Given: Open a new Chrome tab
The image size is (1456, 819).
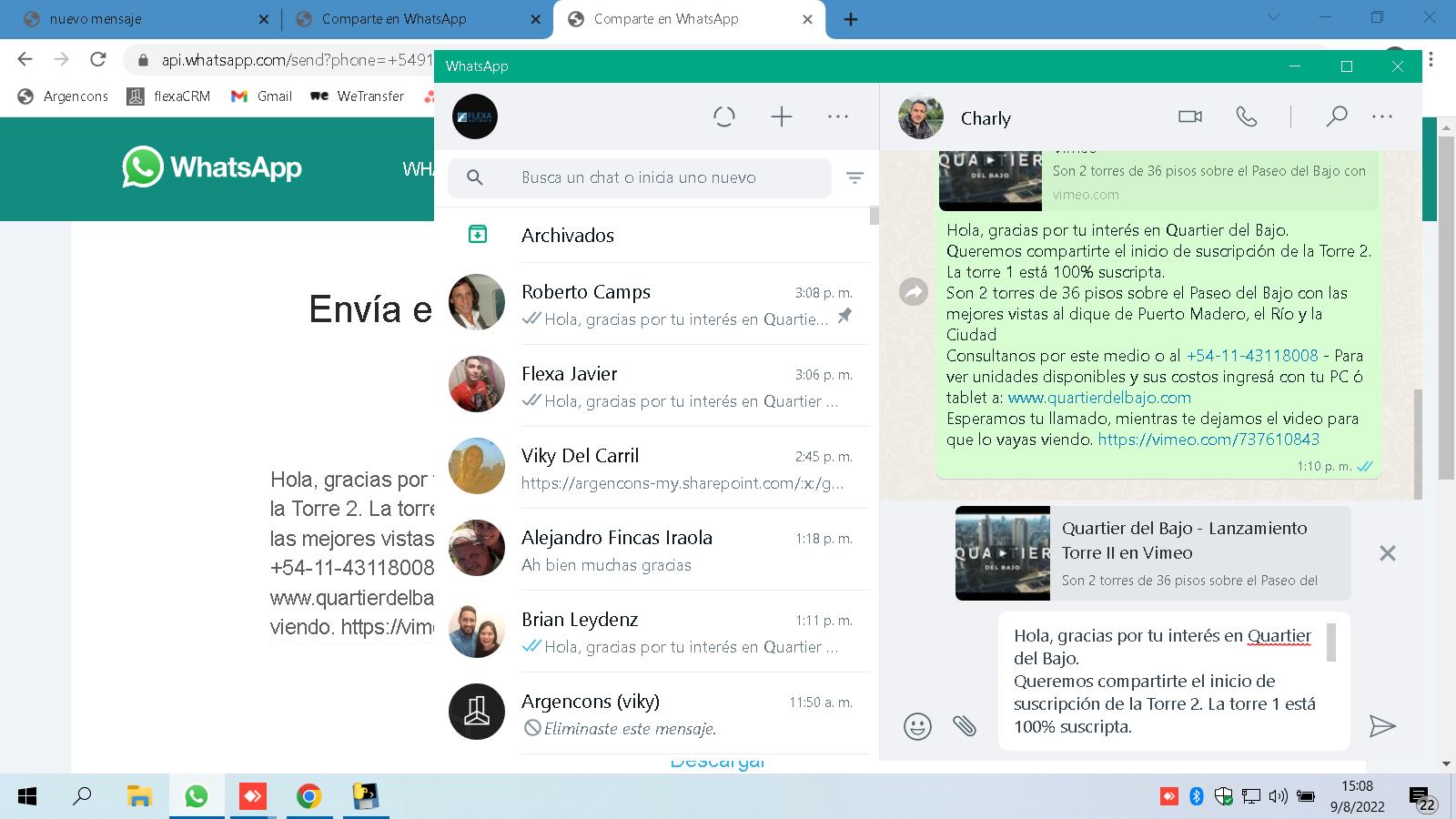Looking at the screenshot, I should (851, 19).
